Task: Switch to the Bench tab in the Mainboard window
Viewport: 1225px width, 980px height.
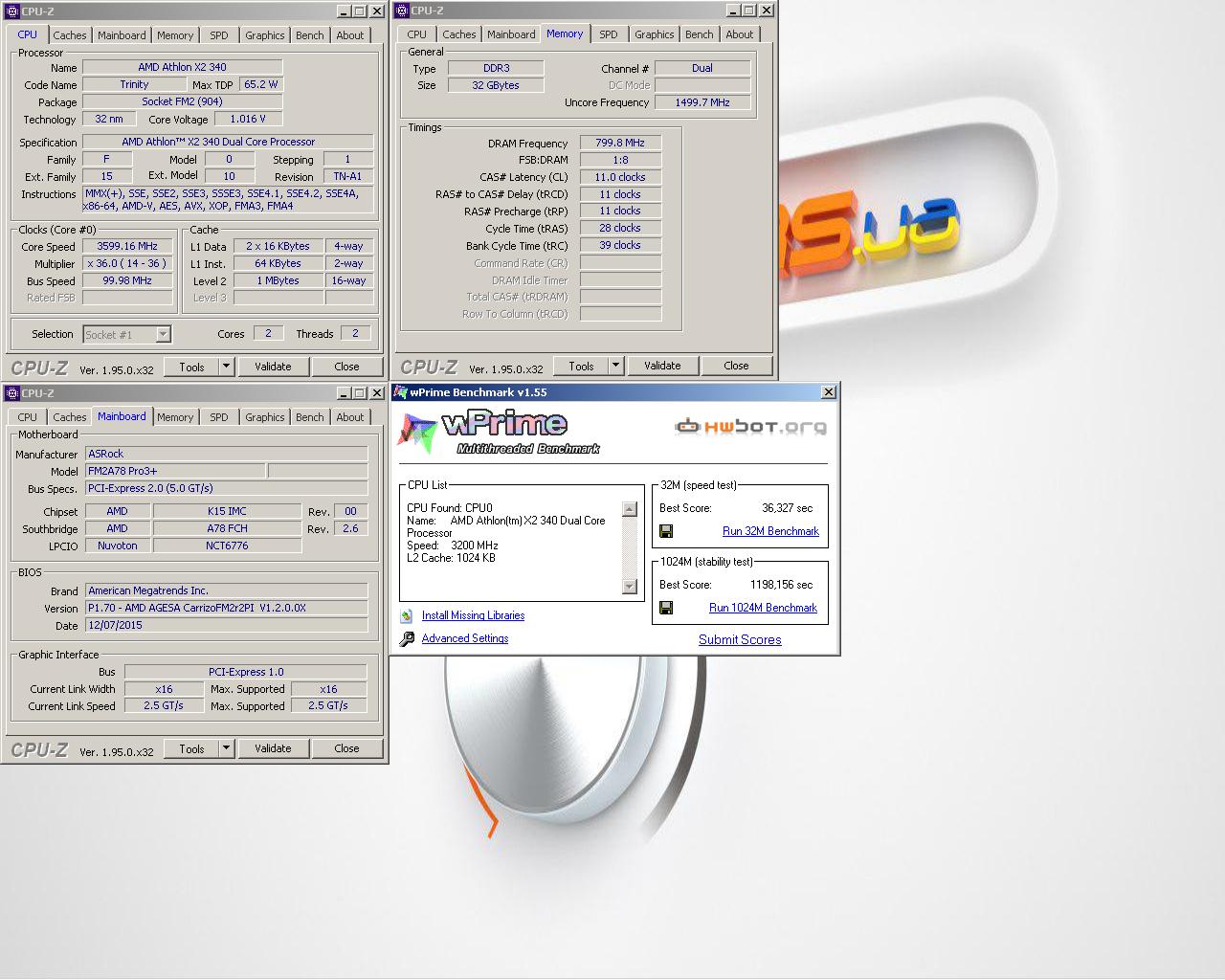Action: pos(310,417)
